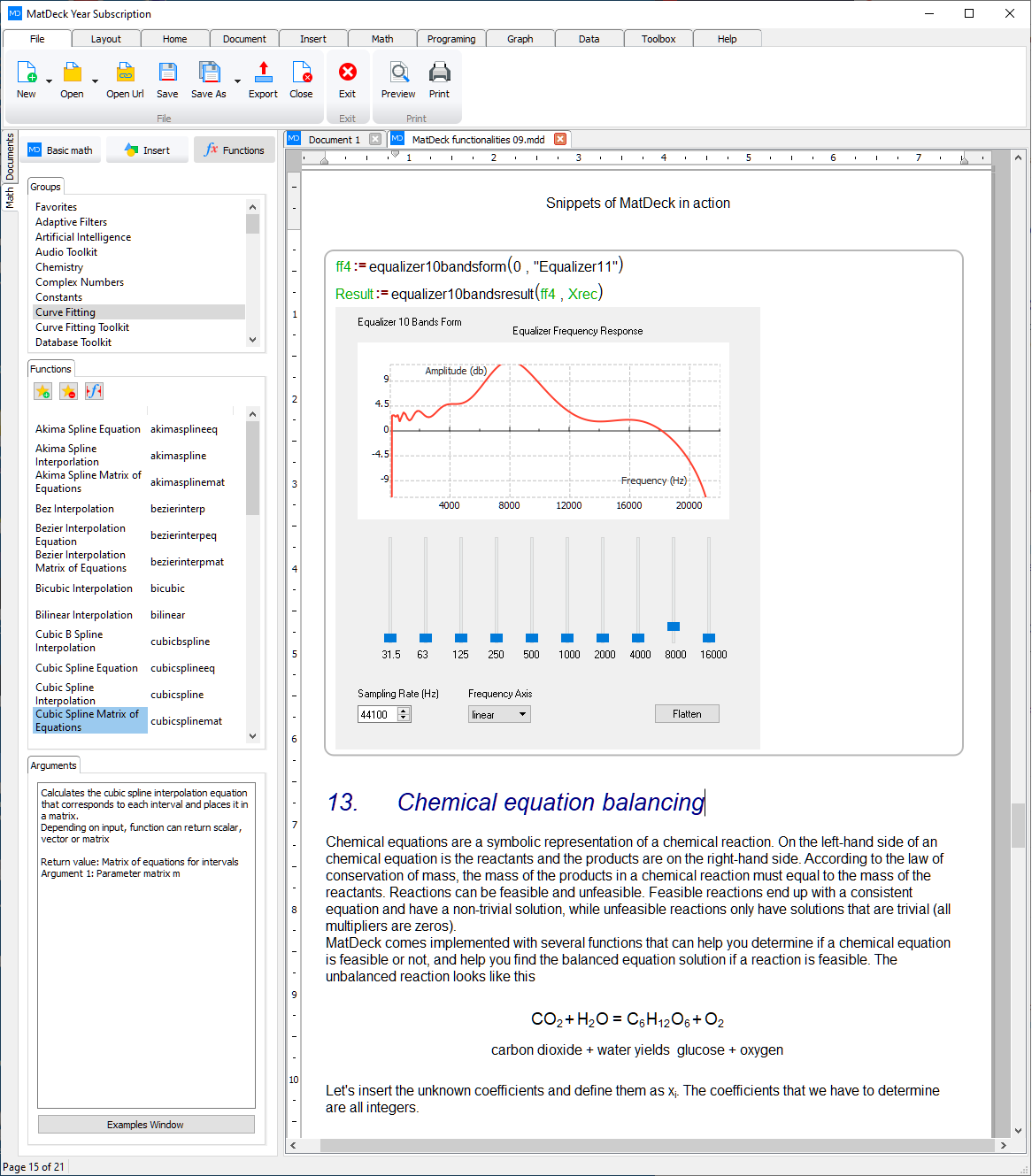
Task: Switch to the Functions panel
Action: [x=235, y=150]
